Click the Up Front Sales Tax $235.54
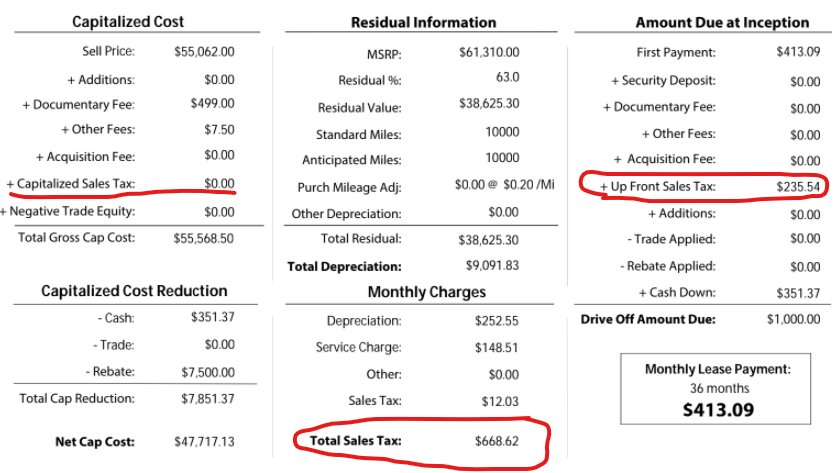Screen dimensions: 840x473 pos(798,187)
